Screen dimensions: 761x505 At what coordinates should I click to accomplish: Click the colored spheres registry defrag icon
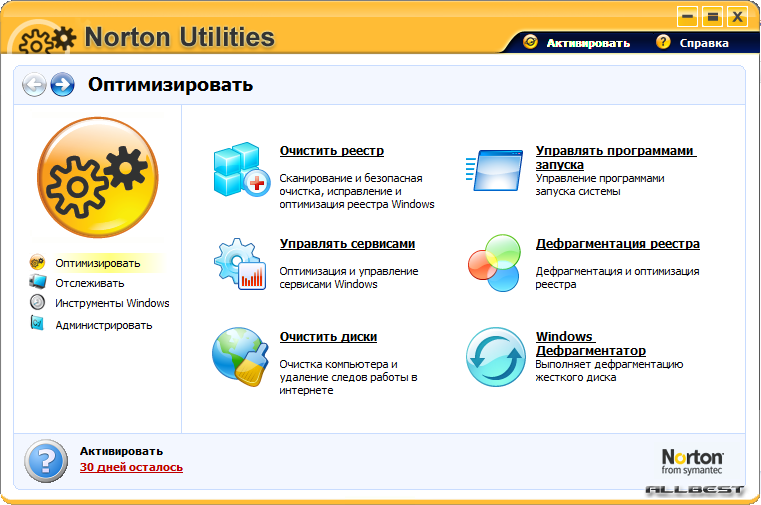(495, 263)
